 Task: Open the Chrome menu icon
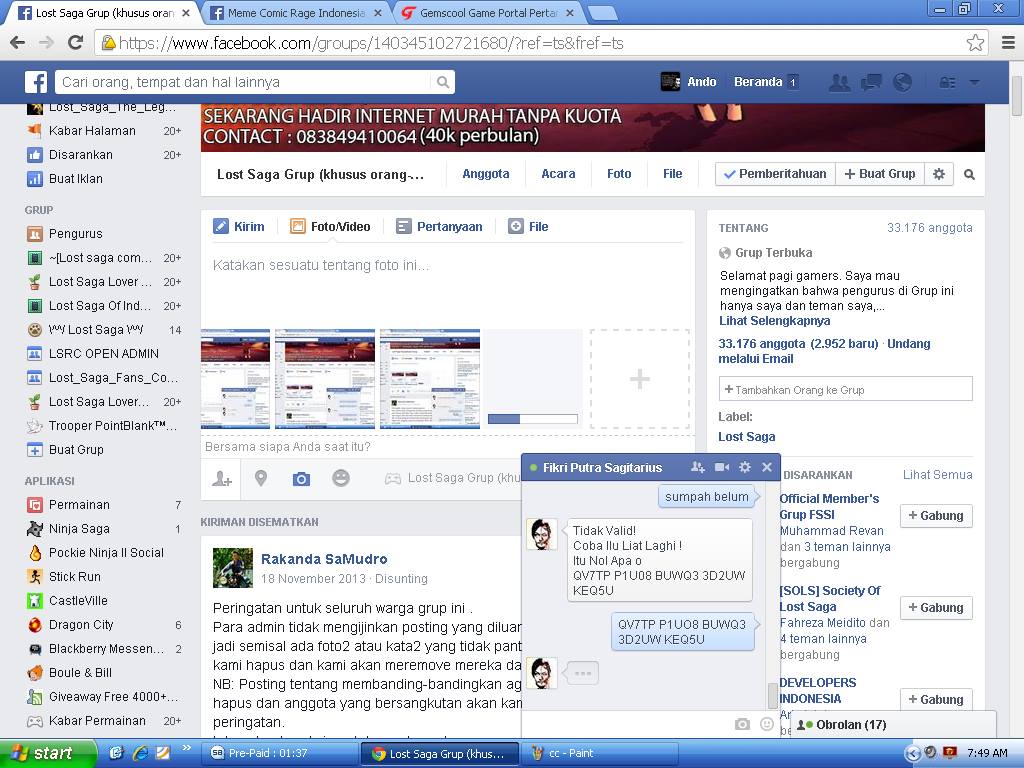pyautogui.click(x=1008, y=43)
